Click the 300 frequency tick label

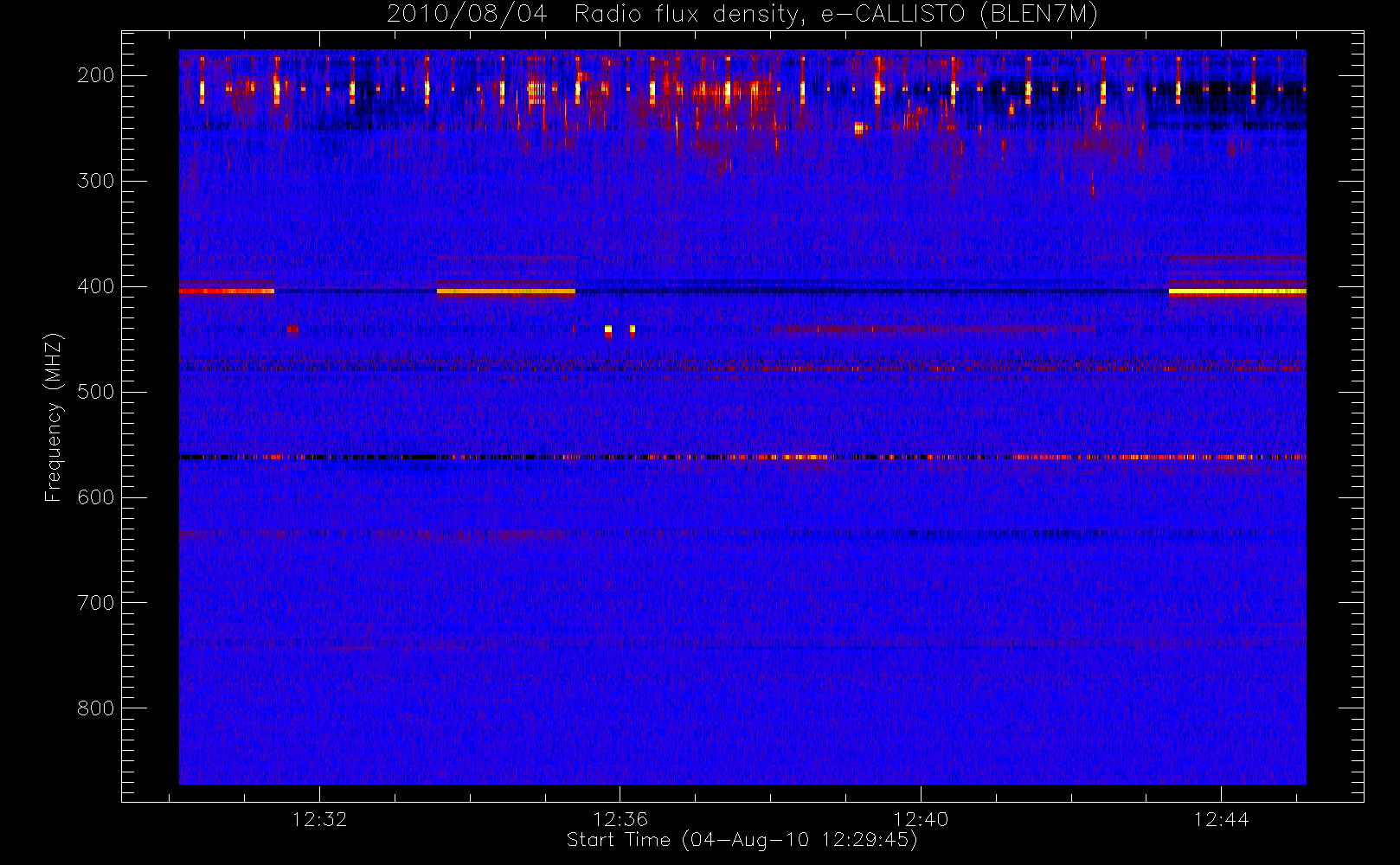point(96,181)
